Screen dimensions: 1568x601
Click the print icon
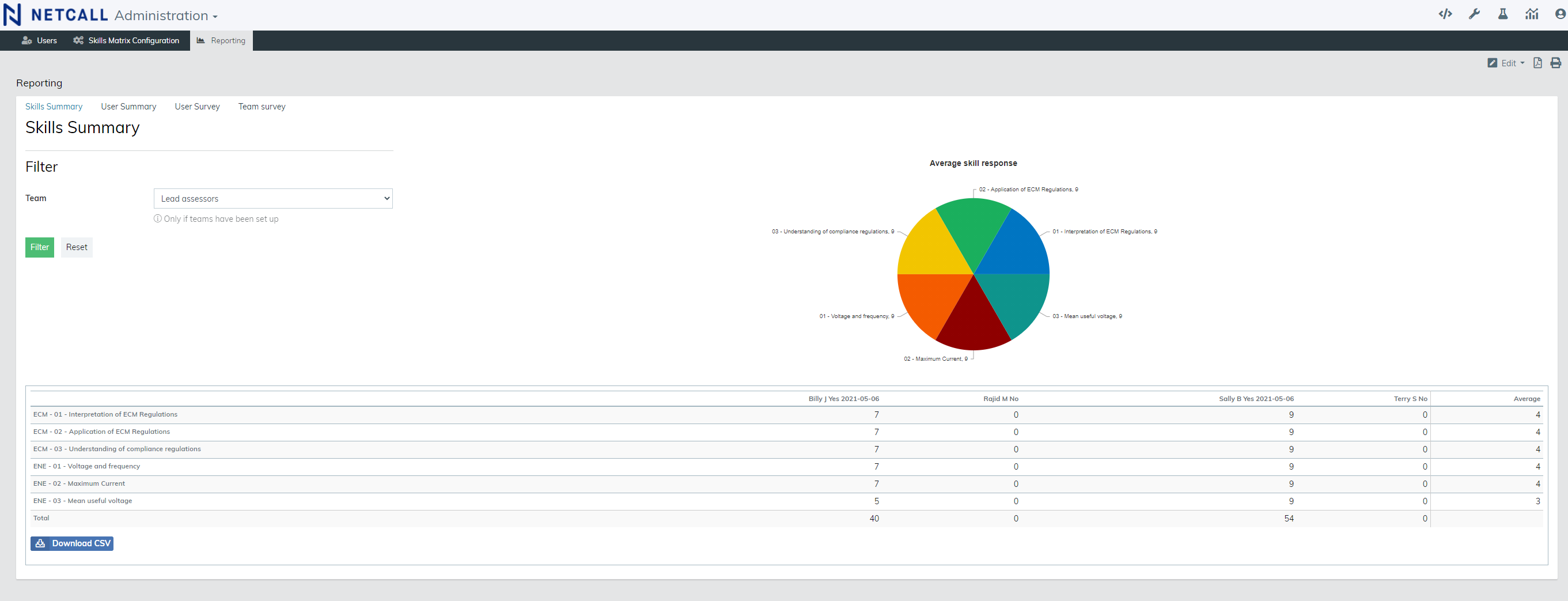(1555, 63)
